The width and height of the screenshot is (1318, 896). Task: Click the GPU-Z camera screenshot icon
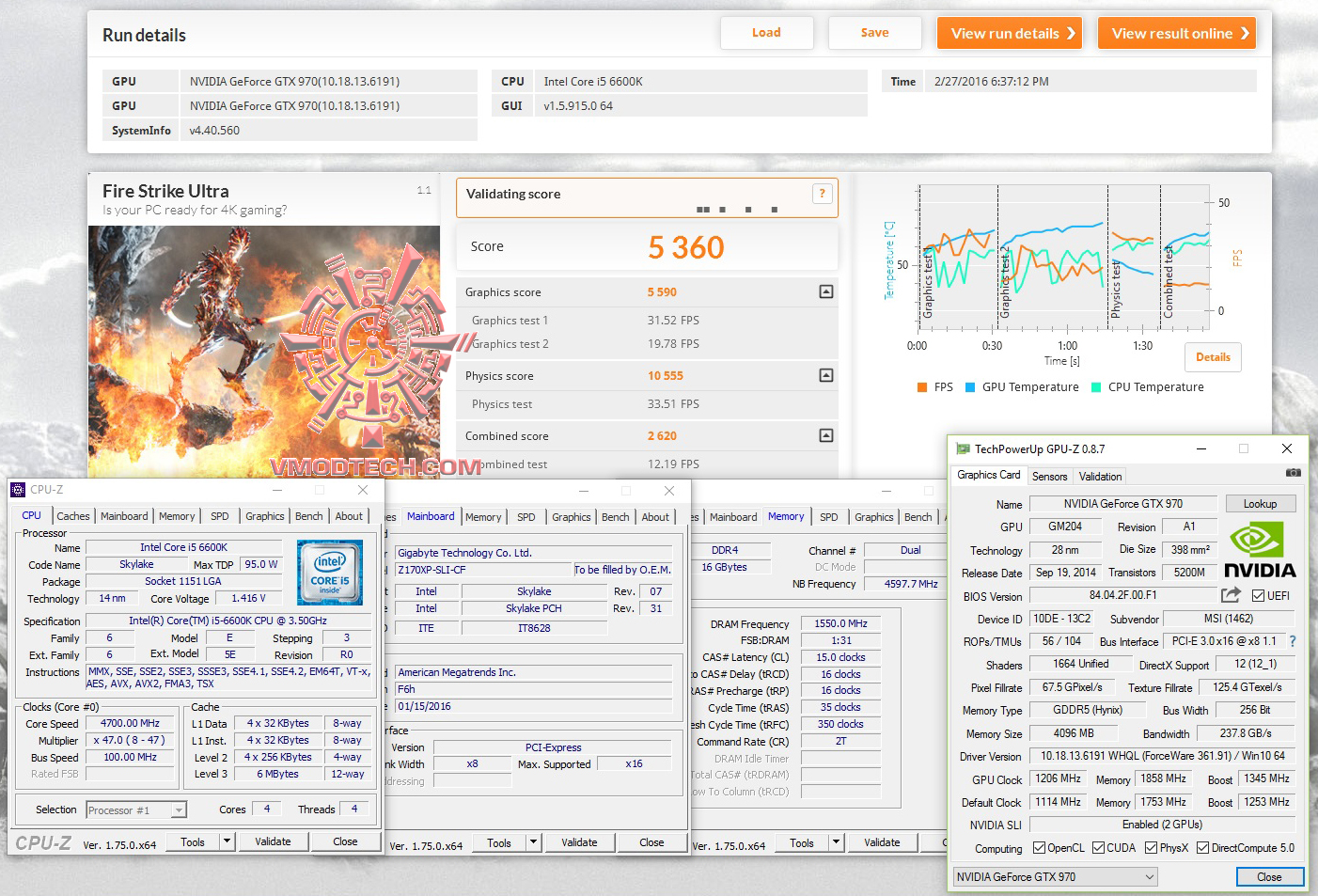1294,473
